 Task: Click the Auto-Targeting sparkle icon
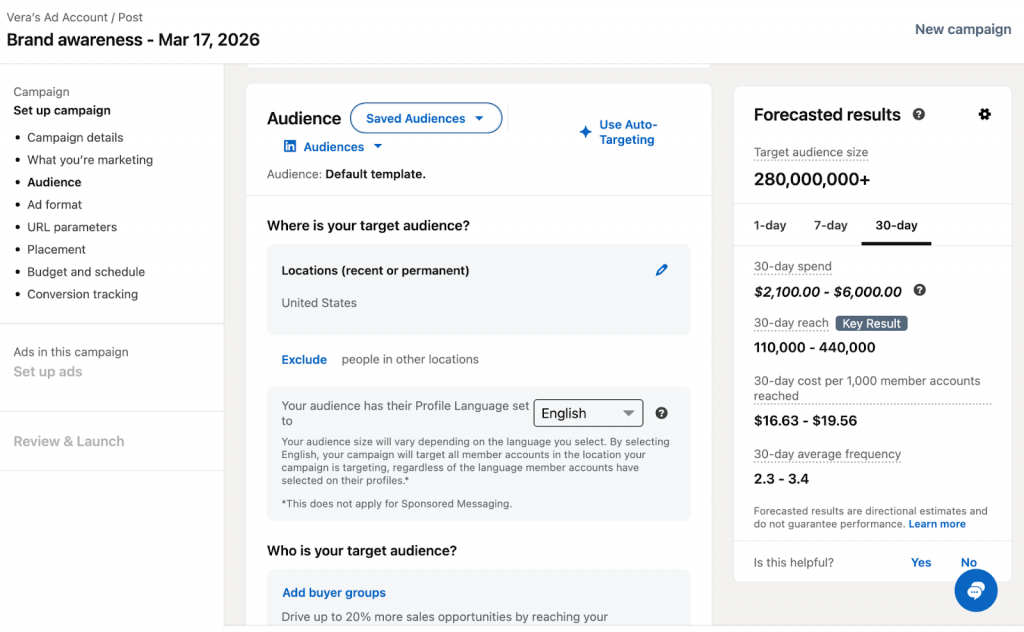pyautogui.click(x=585, y=132)
